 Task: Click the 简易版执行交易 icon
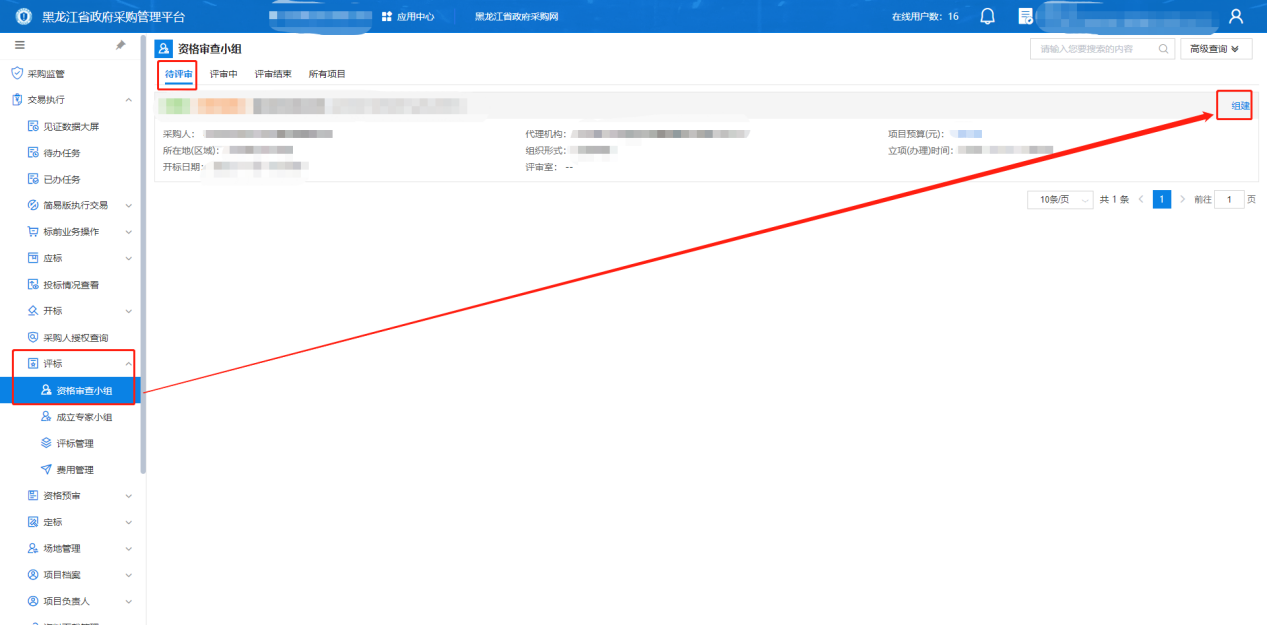coord(33,205)
